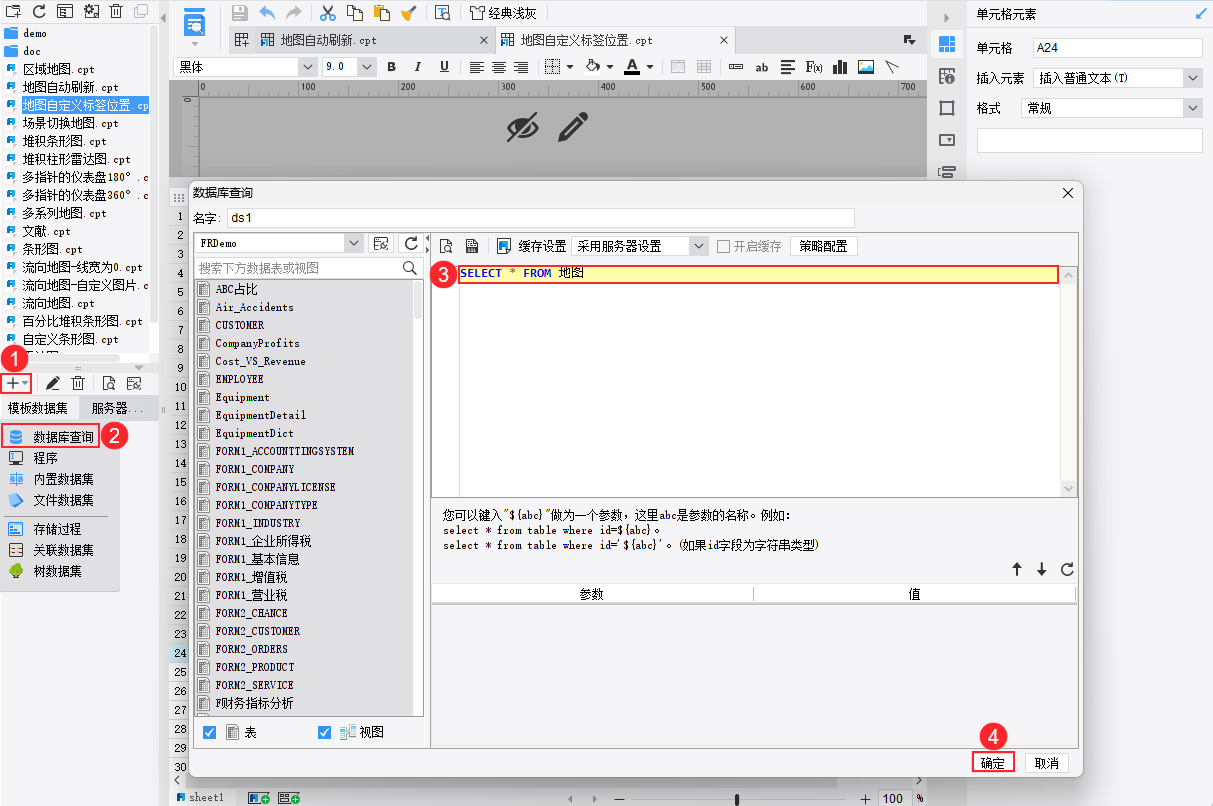Choose 数据库查询 from the menu
1213x806 pixels.
[64, 437]
